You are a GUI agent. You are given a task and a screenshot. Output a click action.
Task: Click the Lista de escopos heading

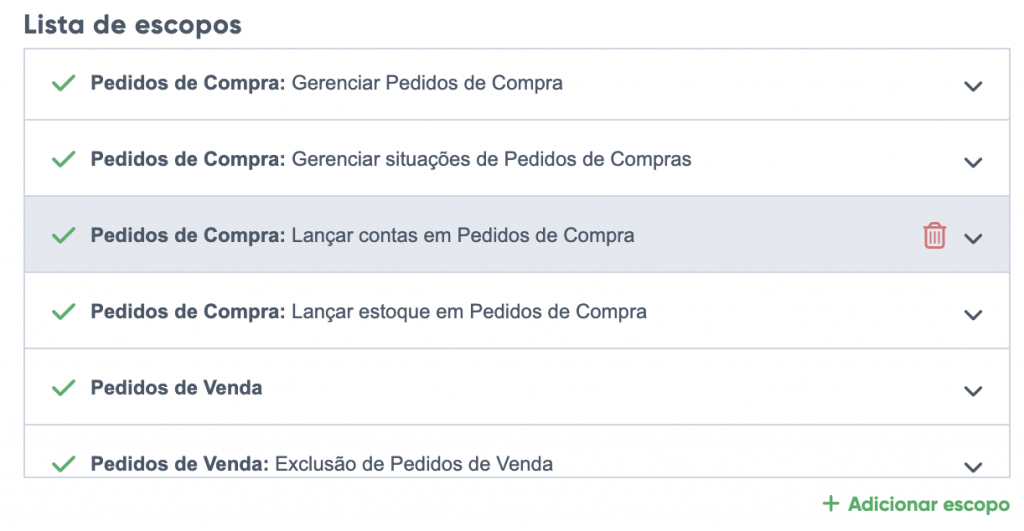[x=132, y=24]
